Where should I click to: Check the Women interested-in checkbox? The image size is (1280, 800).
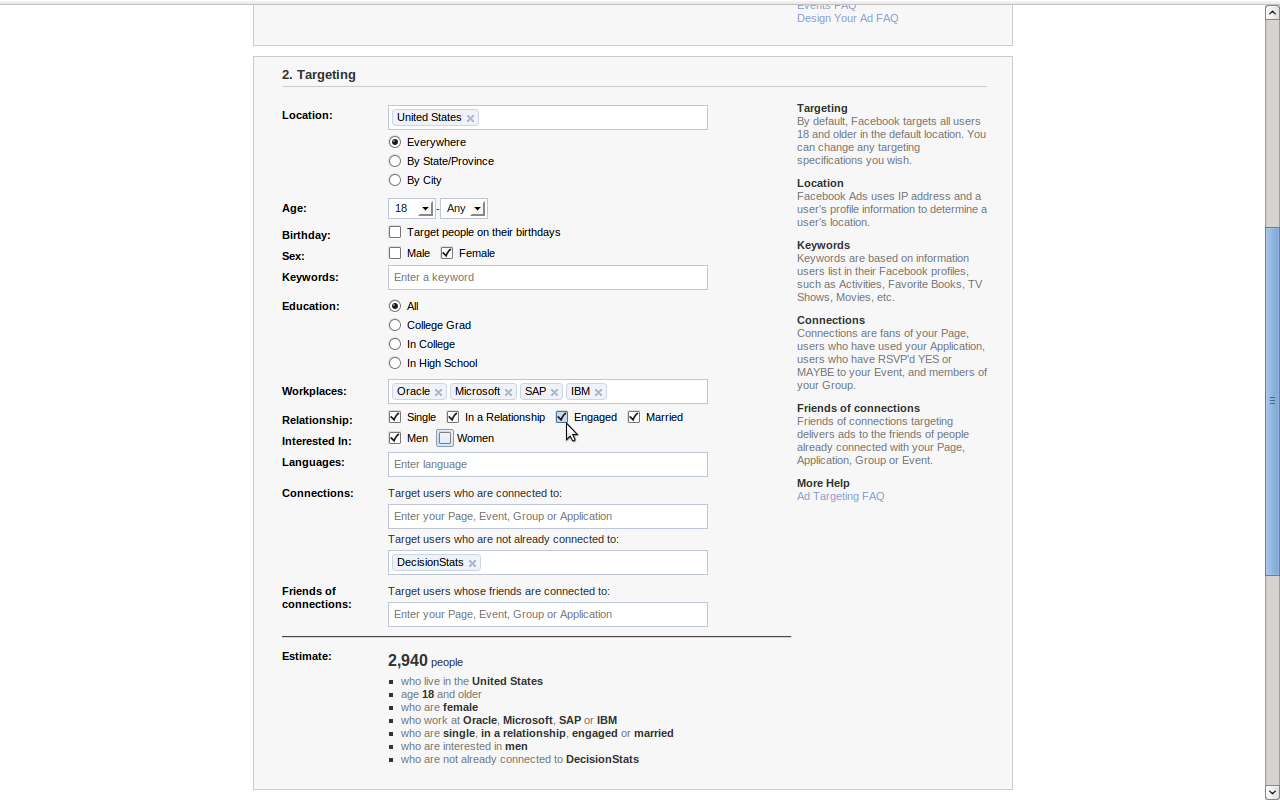445,438
